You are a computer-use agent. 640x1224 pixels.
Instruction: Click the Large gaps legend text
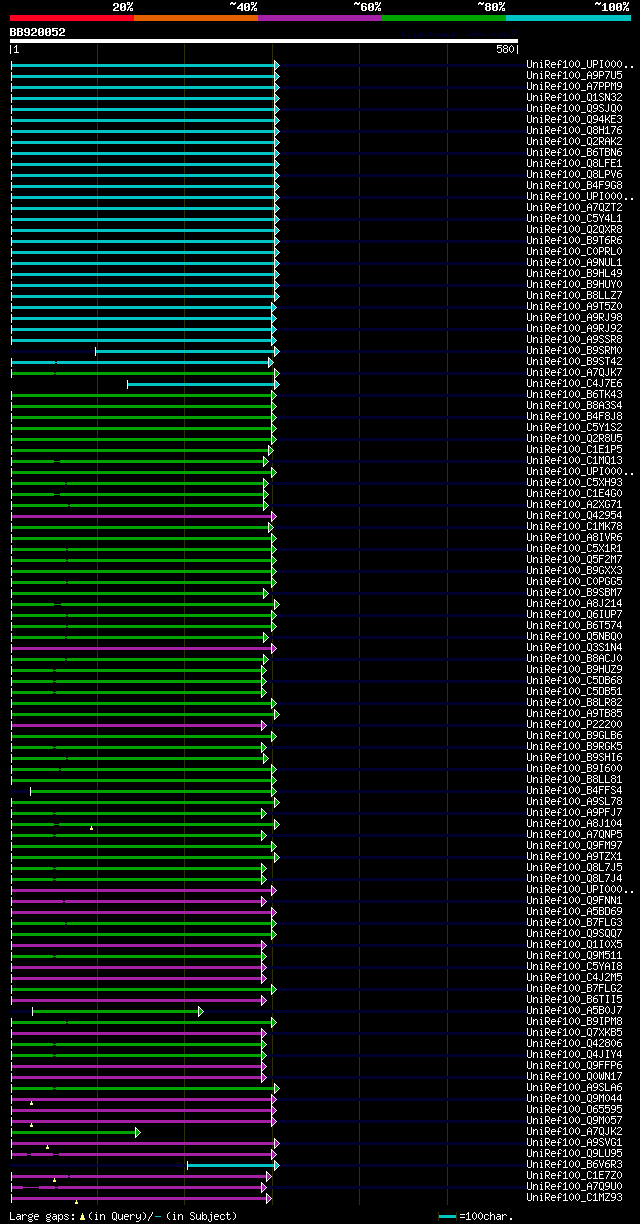pos(123,1216)
